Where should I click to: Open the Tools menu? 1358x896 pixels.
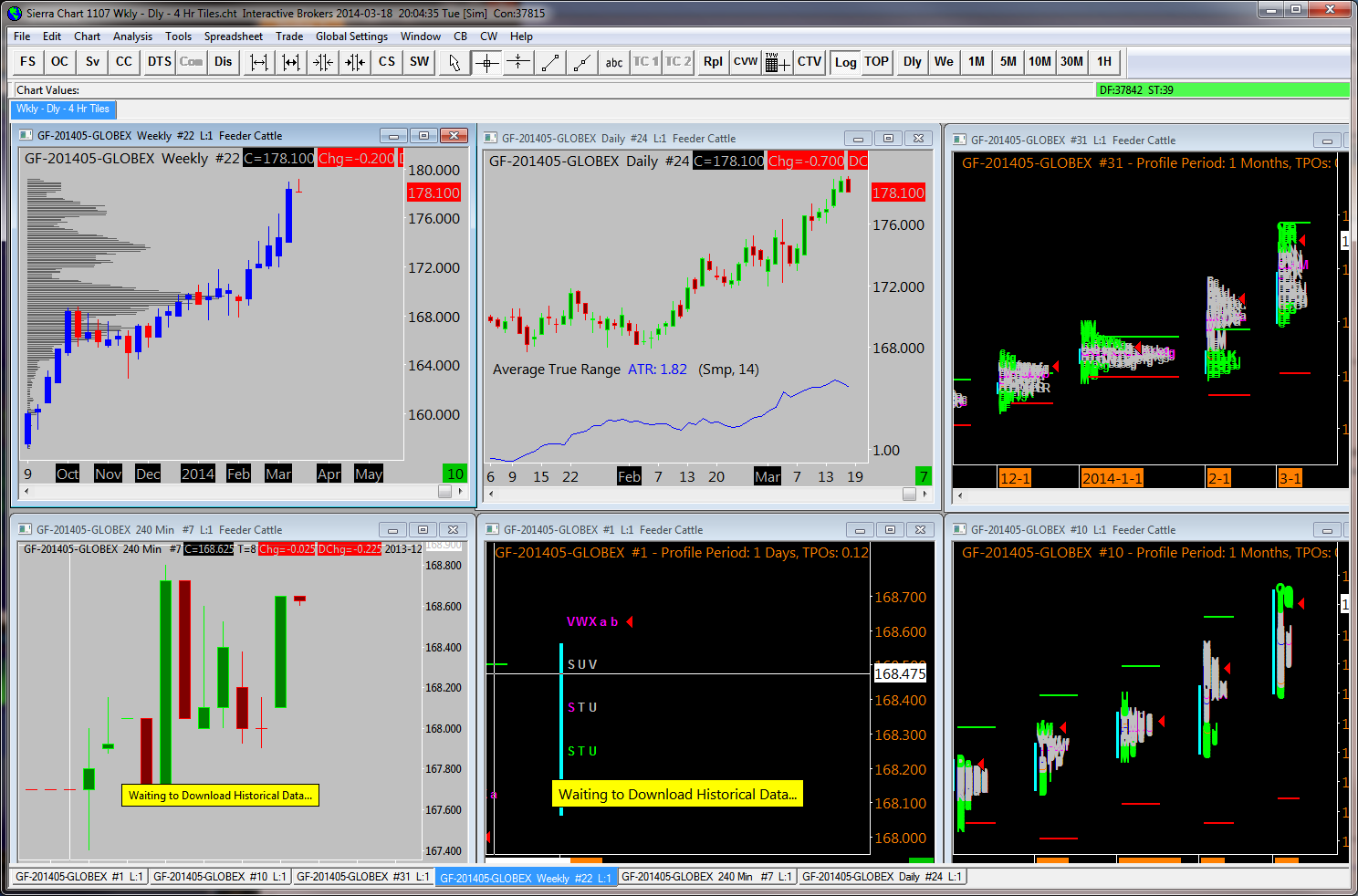pos(179,36)
